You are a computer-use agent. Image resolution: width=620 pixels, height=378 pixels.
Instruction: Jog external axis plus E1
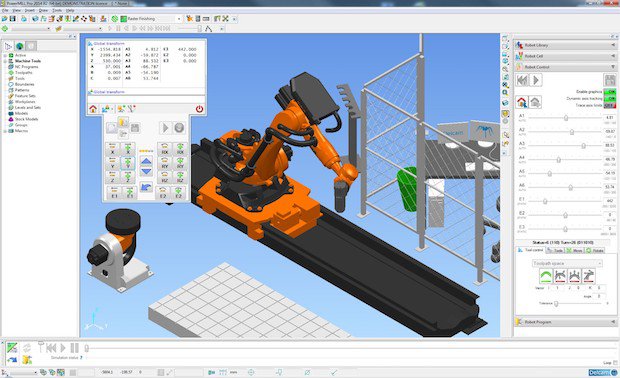point(130,193)
